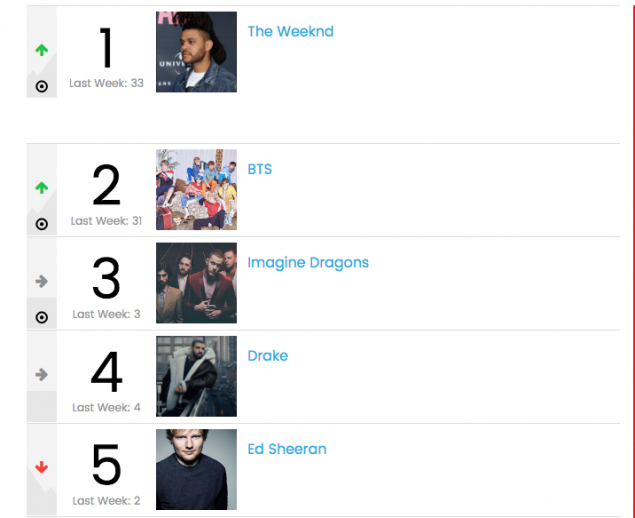The width and height of the screenshot is (635, 518).
Task: Open The Weeknd artist link
Action: [x=290, y=32]
